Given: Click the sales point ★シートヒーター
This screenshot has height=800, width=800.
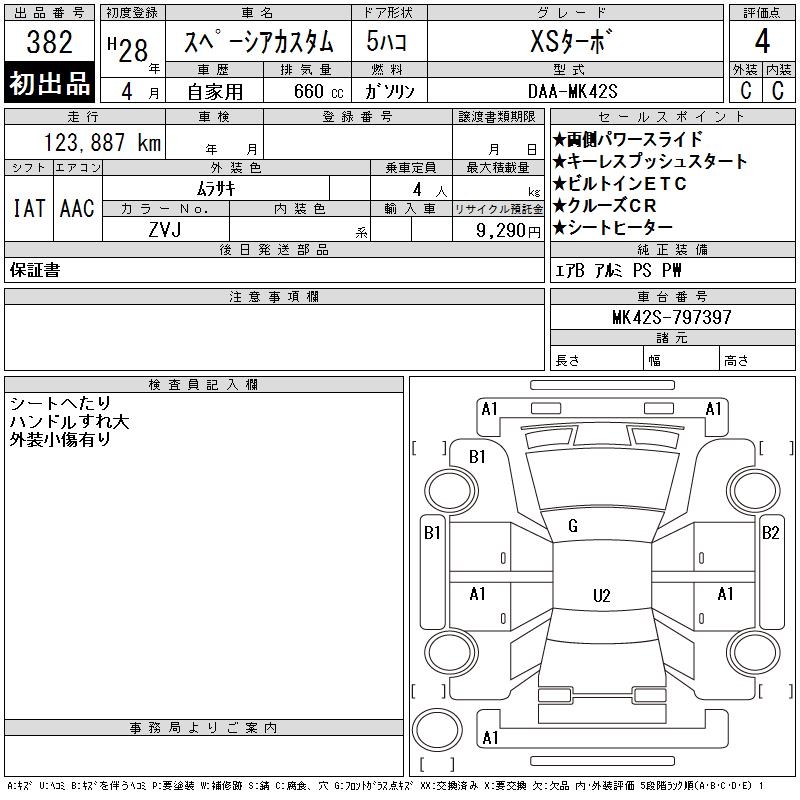Looking at the screenshot, I should pos(613,227).
